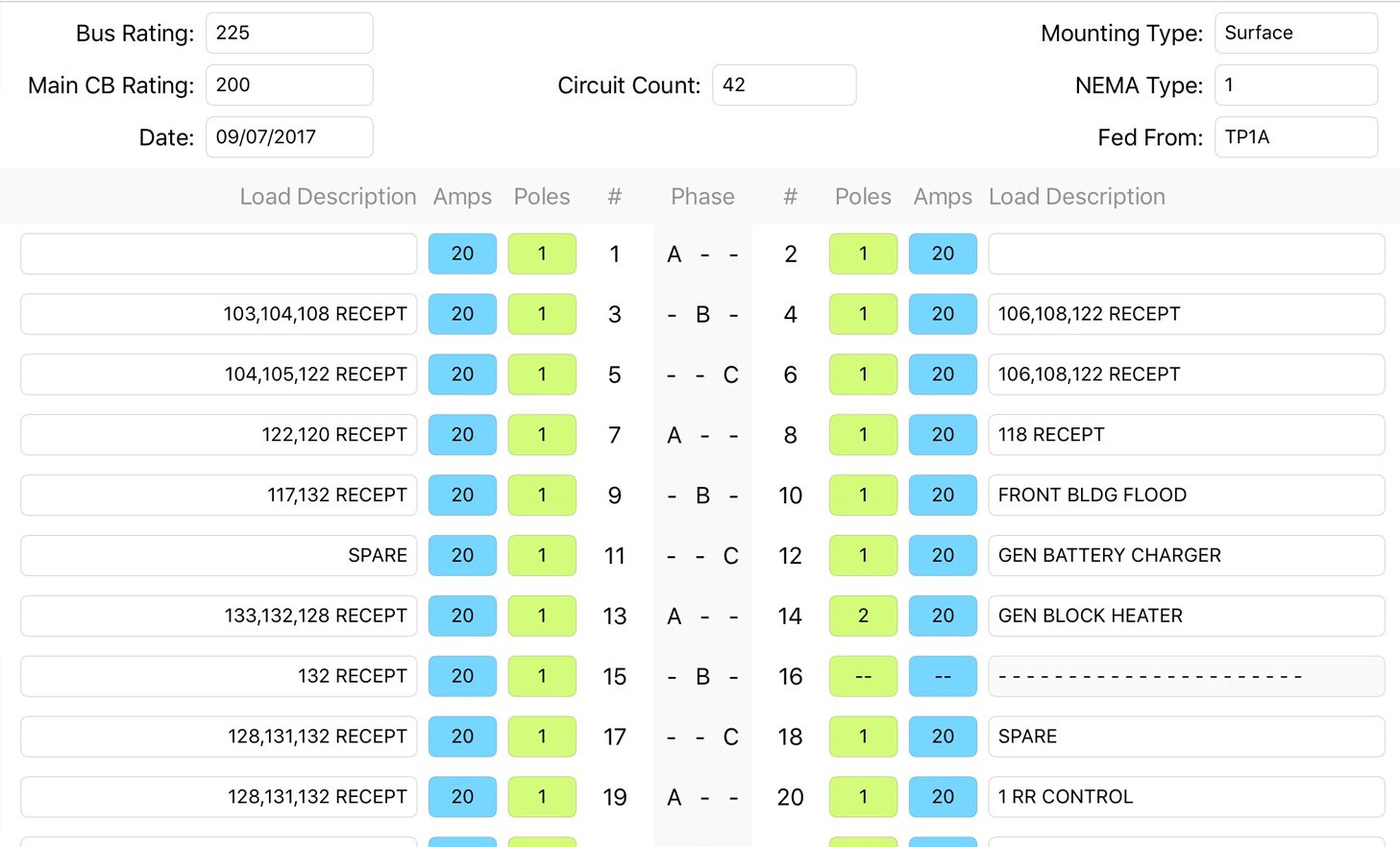Edit the Main CB Rating field
Screen dimensions: 1400x847
tap(288, 85)
